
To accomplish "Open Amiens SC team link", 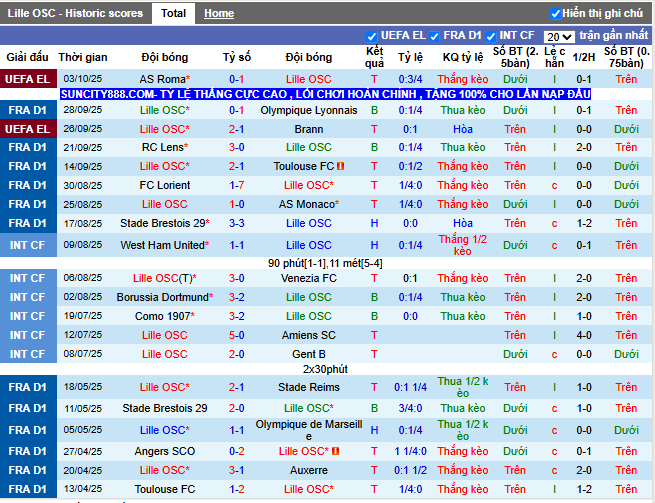I will coord(309,335).
